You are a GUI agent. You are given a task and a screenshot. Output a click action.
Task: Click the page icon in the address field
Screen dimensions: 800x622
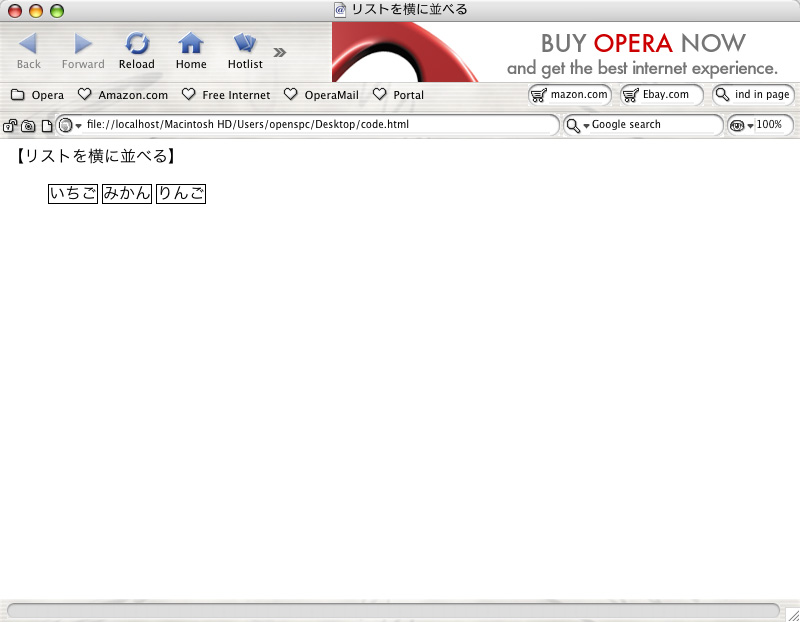pyautogui.click(x=65, y=125)
